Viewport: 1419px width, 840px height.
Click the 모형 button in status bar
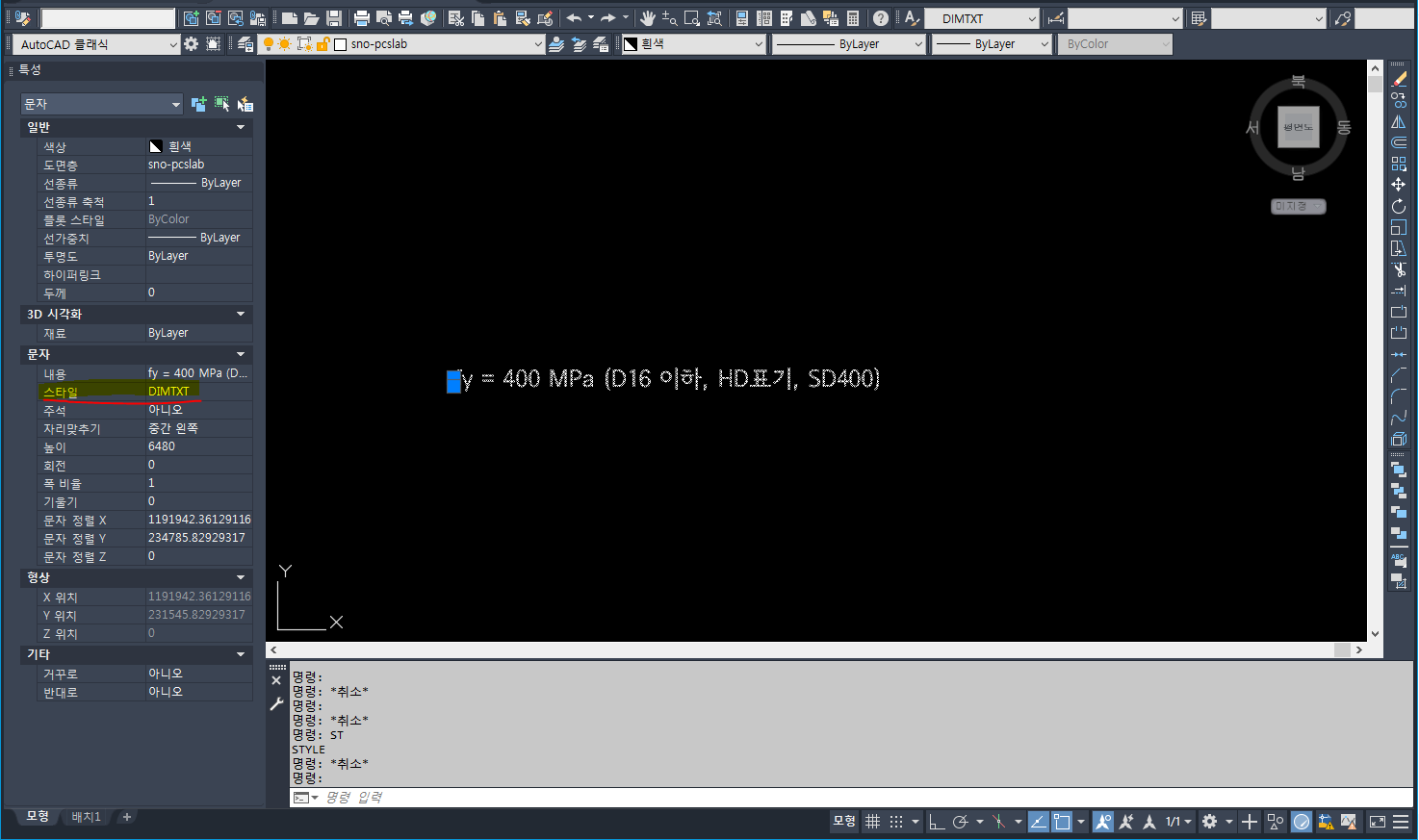pos(844,822)
